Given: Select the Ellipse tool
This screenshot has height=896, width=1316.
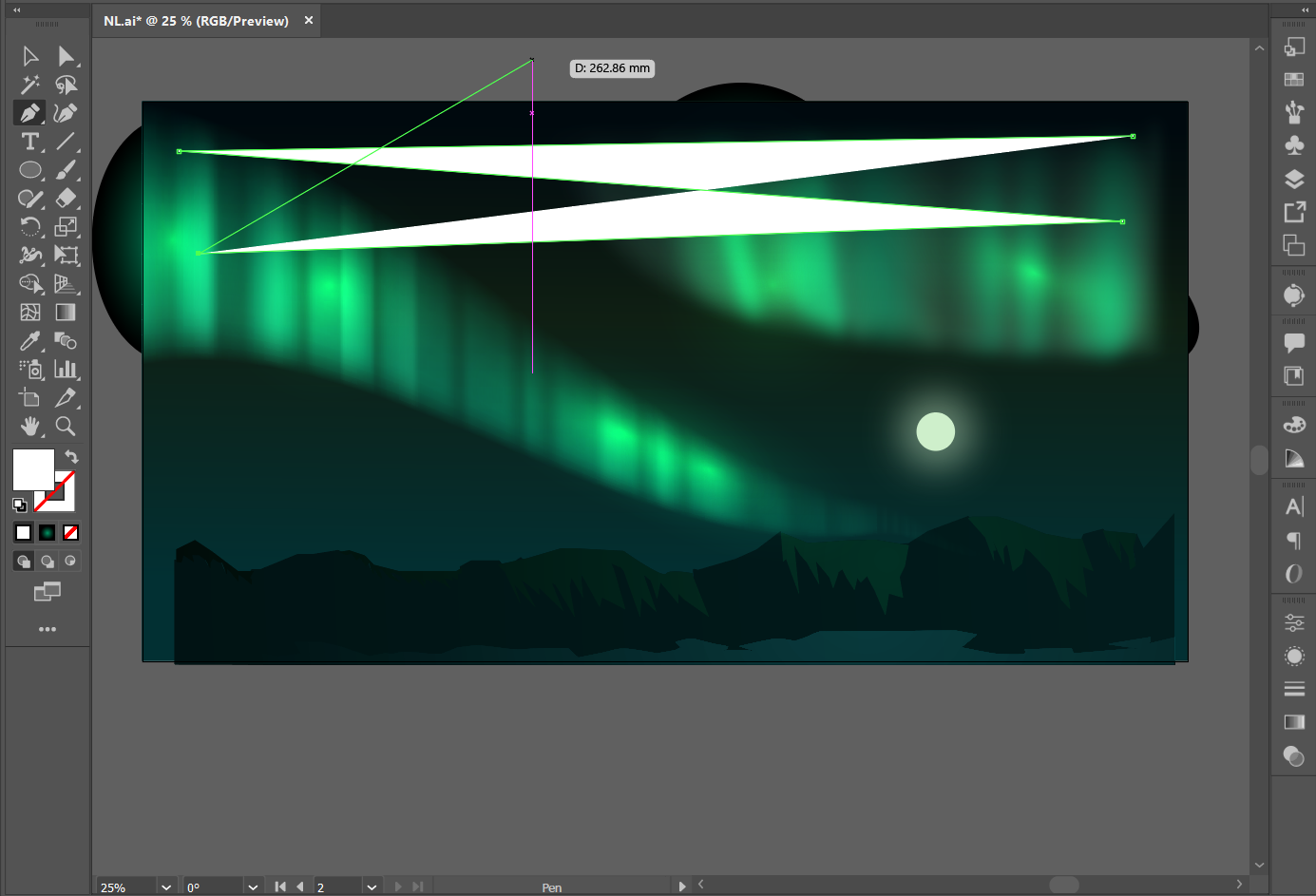Looking at the screenshot, I should coord(30,170).
